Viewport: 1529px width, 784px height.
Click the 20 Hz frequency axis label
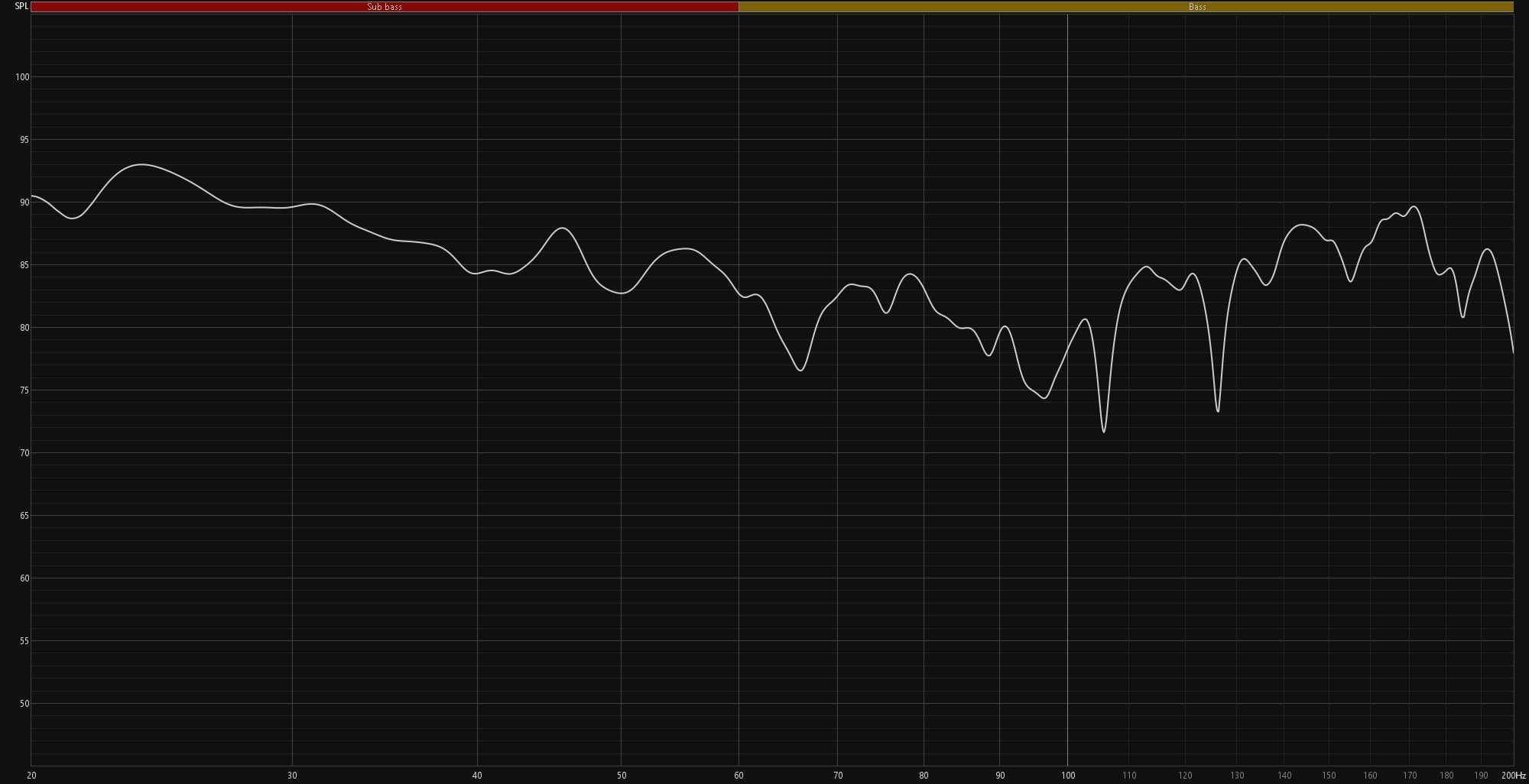(31, 776)
